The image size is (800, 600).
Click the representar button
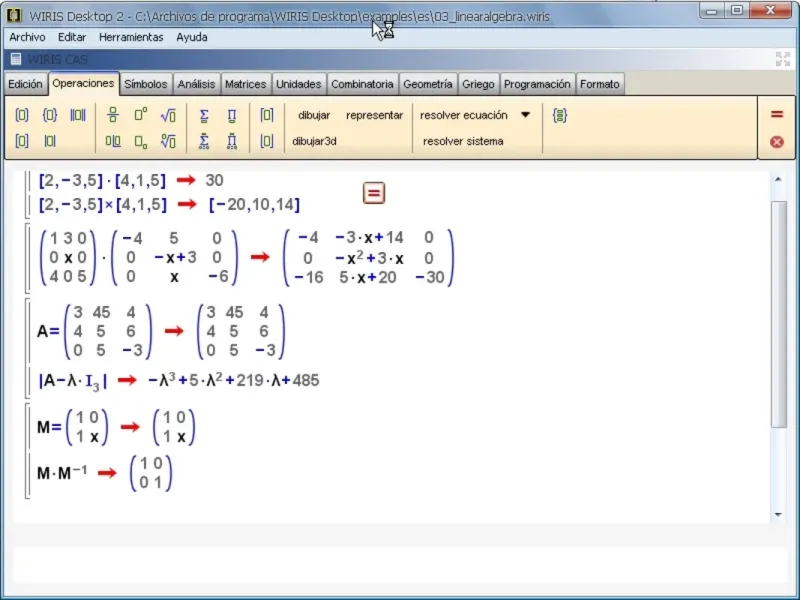(x=374, y=115)
